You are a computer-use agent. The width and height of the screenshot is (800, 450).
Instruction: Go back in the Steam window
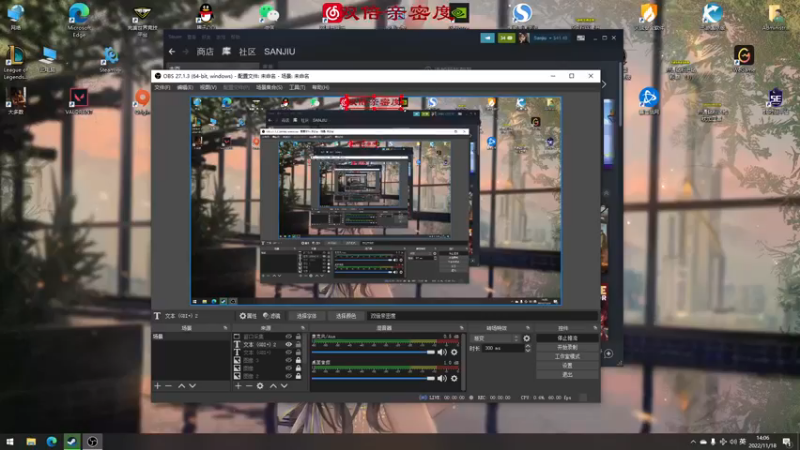click(x=172, y=52)
